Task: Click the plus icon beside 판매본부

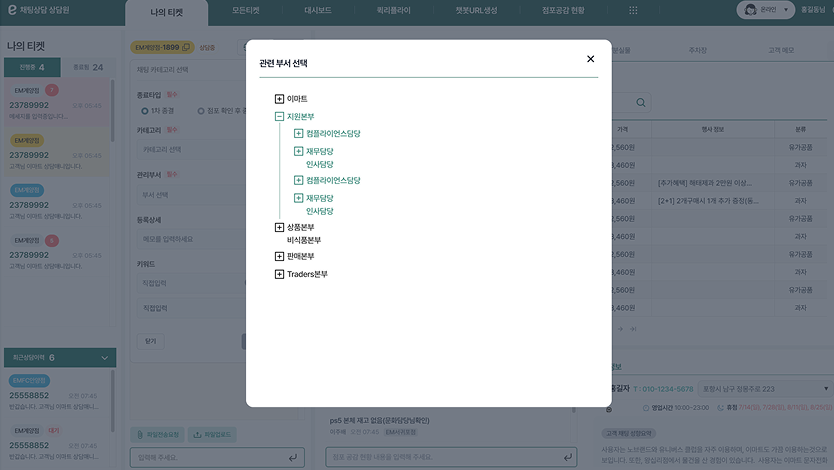Action: point(279,256)
